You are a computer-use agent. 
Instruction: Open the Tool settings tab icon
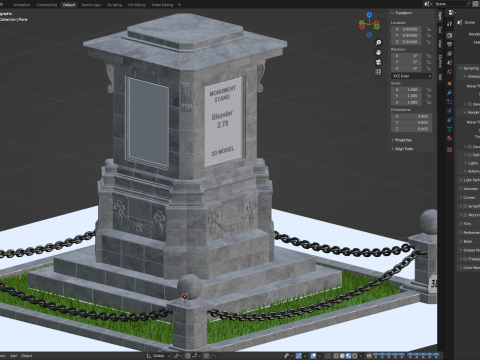tap(450, 24)
